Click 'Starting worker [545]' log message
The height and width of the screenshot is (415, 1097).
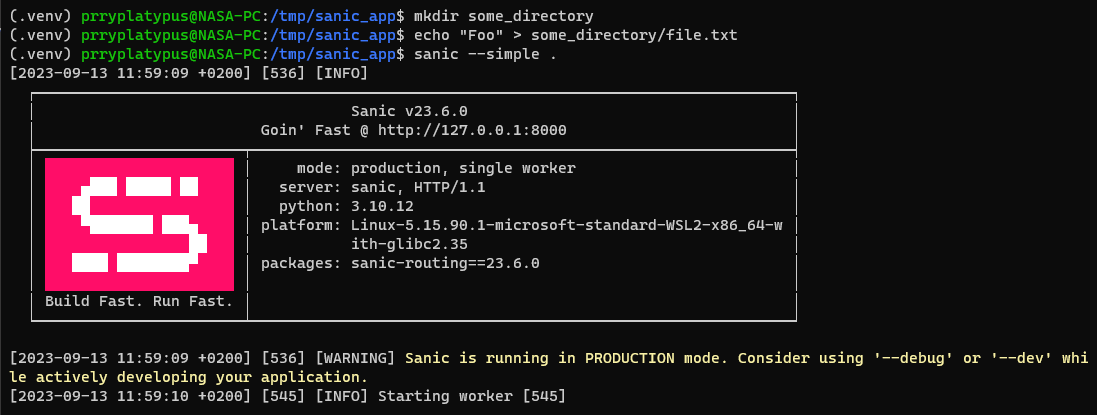click(x=472, y=397)
